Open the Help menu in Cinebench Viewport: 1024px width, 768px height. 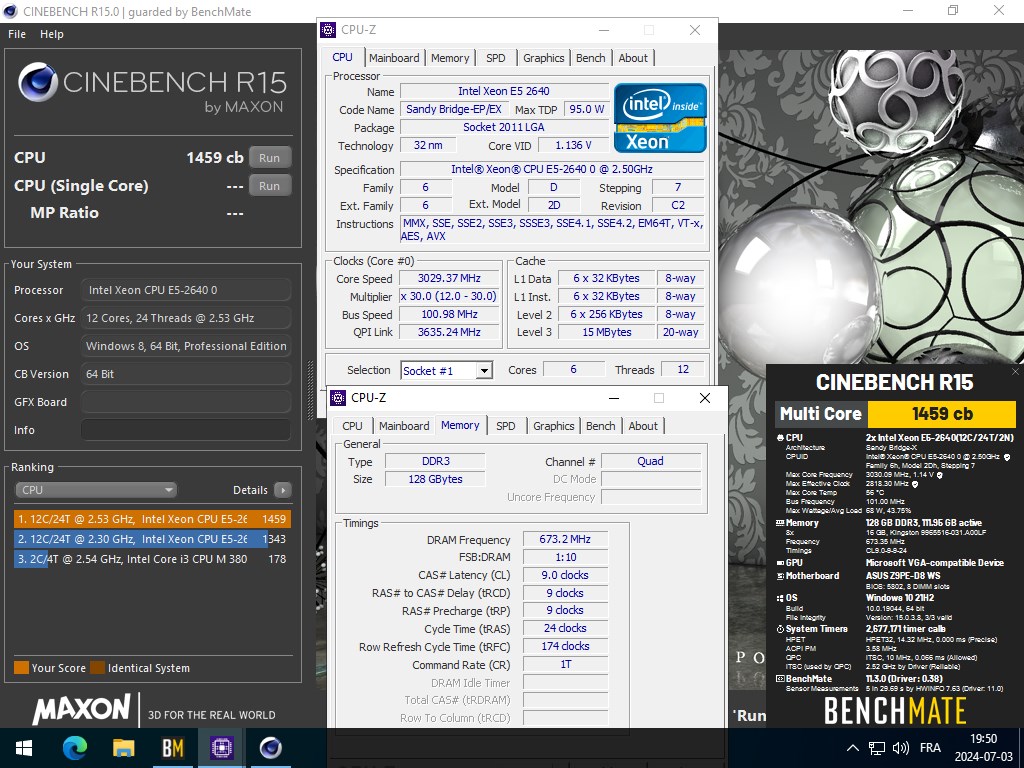(x=52, y=34)
